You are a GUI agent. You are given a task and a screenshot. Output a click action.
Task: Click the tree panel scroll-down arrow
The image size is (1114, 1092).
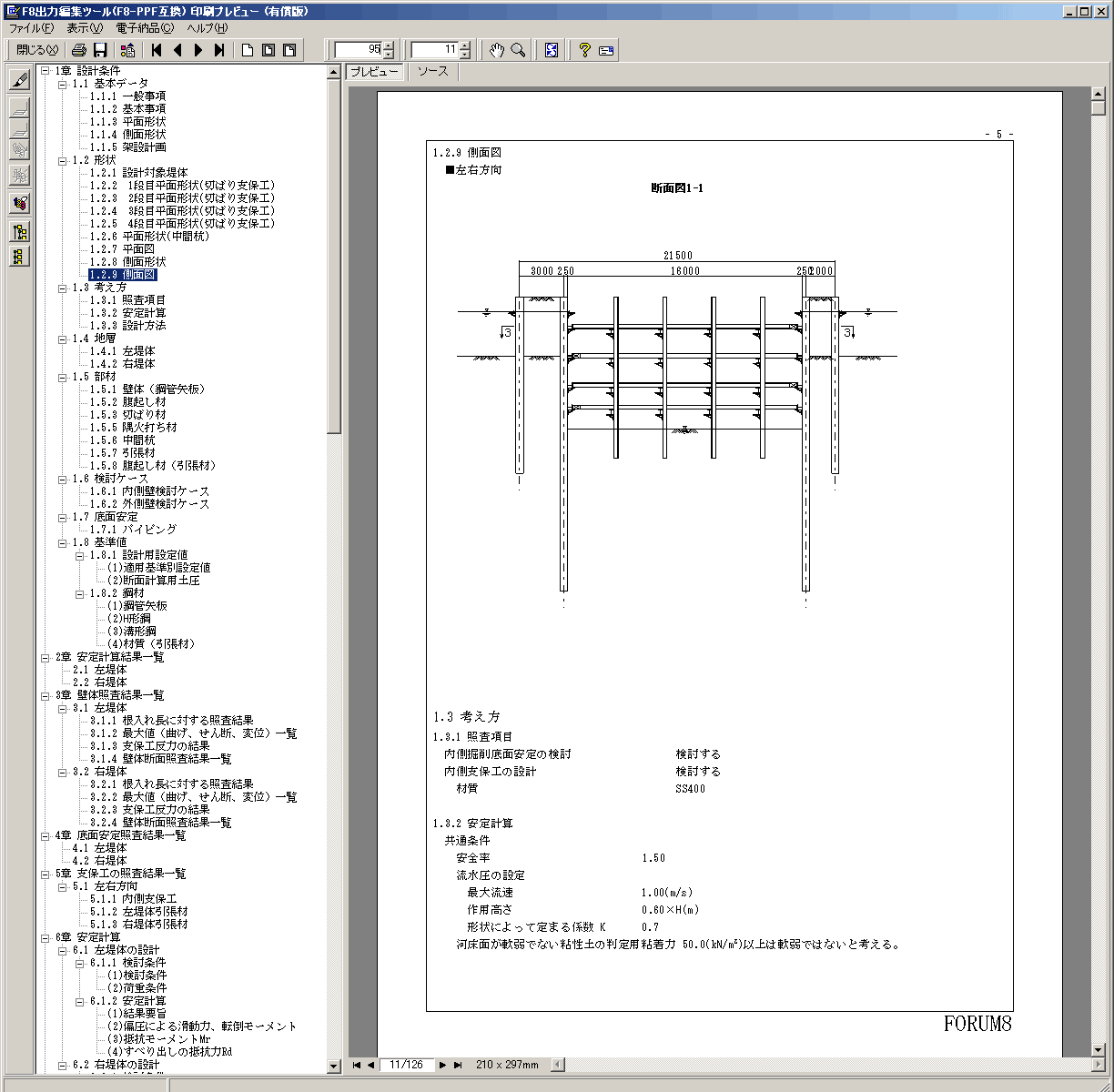[333, 1066]
